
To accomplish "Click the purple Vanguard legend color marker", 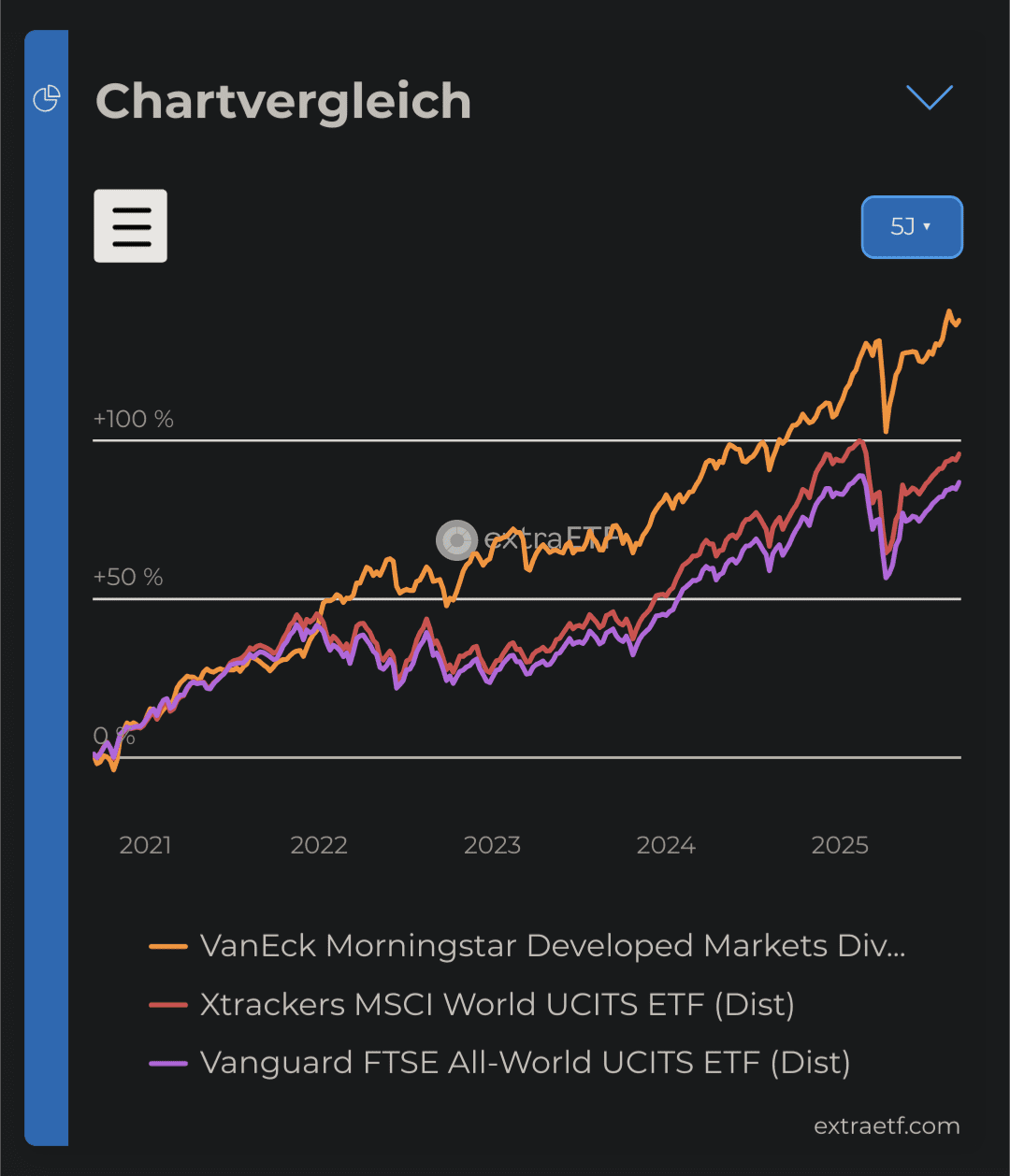I will pyautogui.click(x=168, y=1063).
